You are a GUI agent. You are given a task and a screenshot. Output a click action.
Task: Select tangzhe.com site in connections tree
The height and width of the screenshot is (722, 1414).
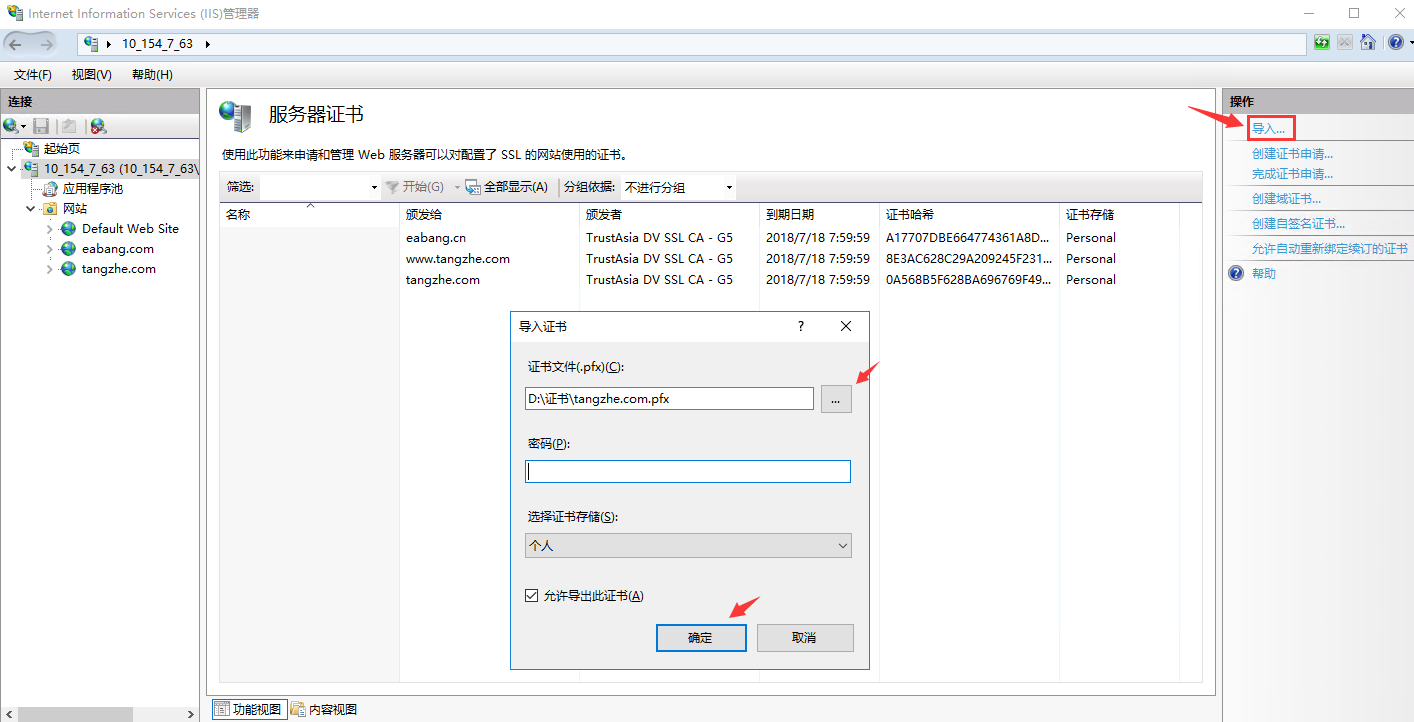[x=119, y=269]
